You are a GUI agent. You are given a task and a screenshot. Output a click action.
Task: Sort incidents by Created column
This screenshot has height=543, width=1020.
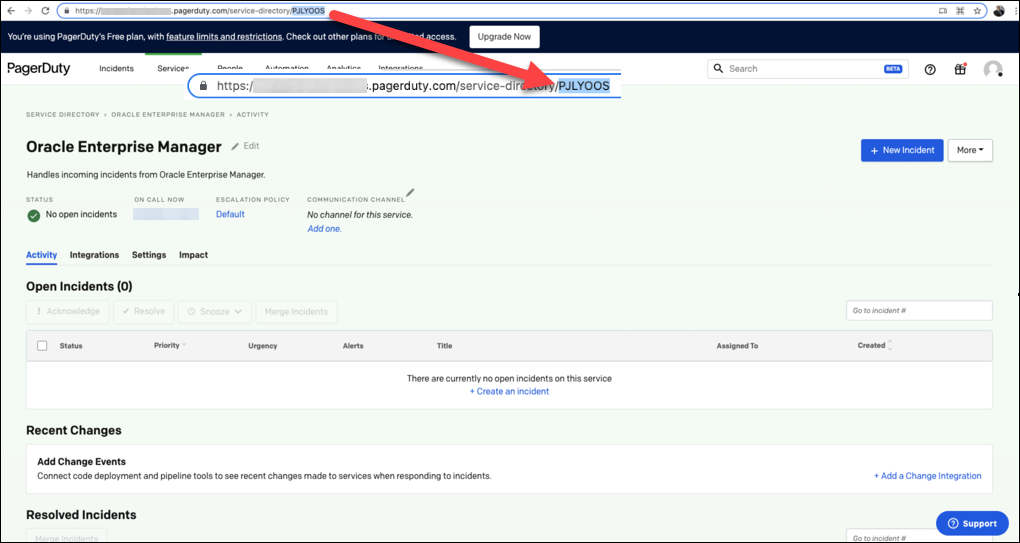coord(875,345)
